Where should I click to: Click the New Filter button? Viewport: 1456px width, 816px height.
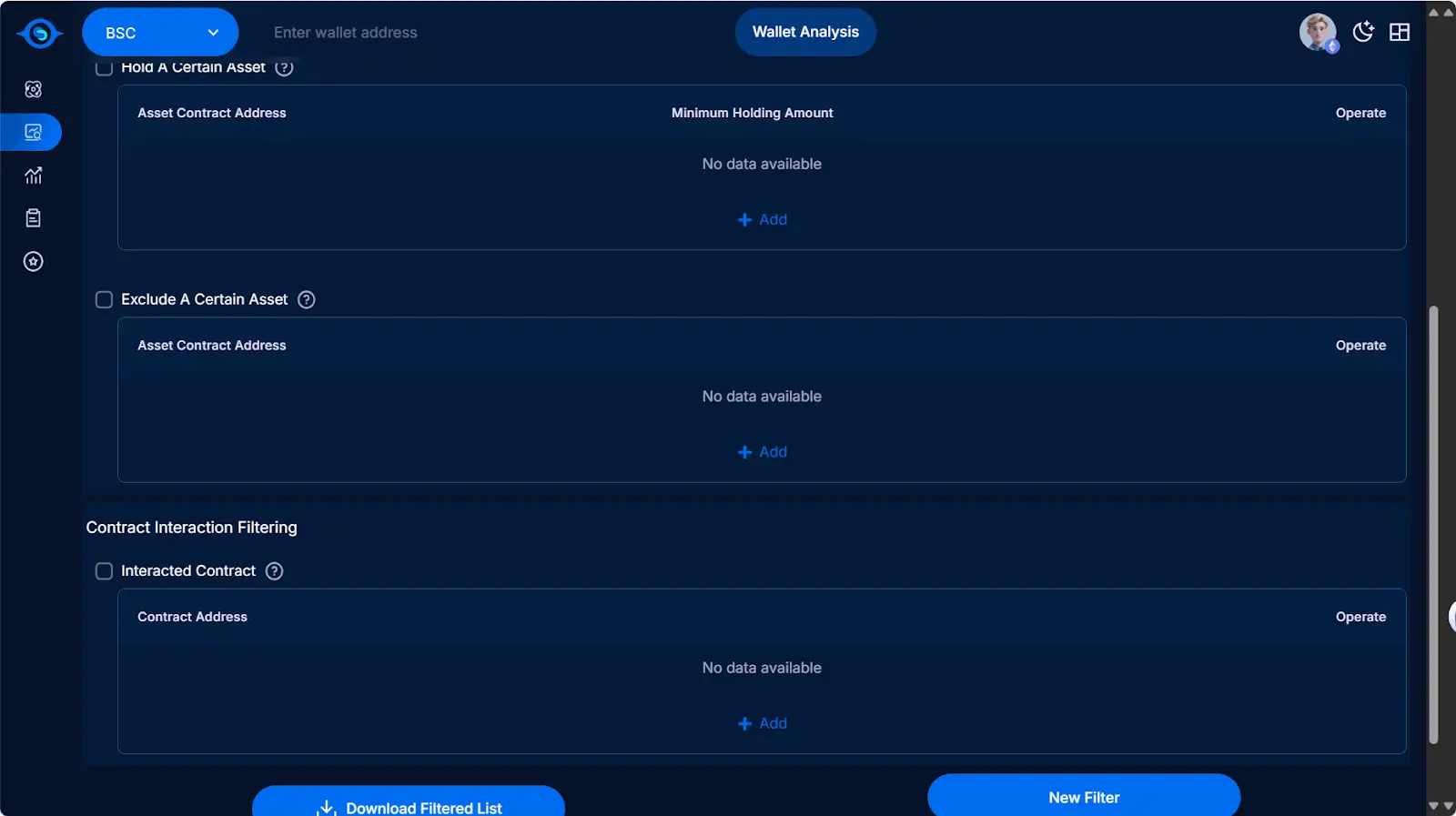coord(1083,797)
